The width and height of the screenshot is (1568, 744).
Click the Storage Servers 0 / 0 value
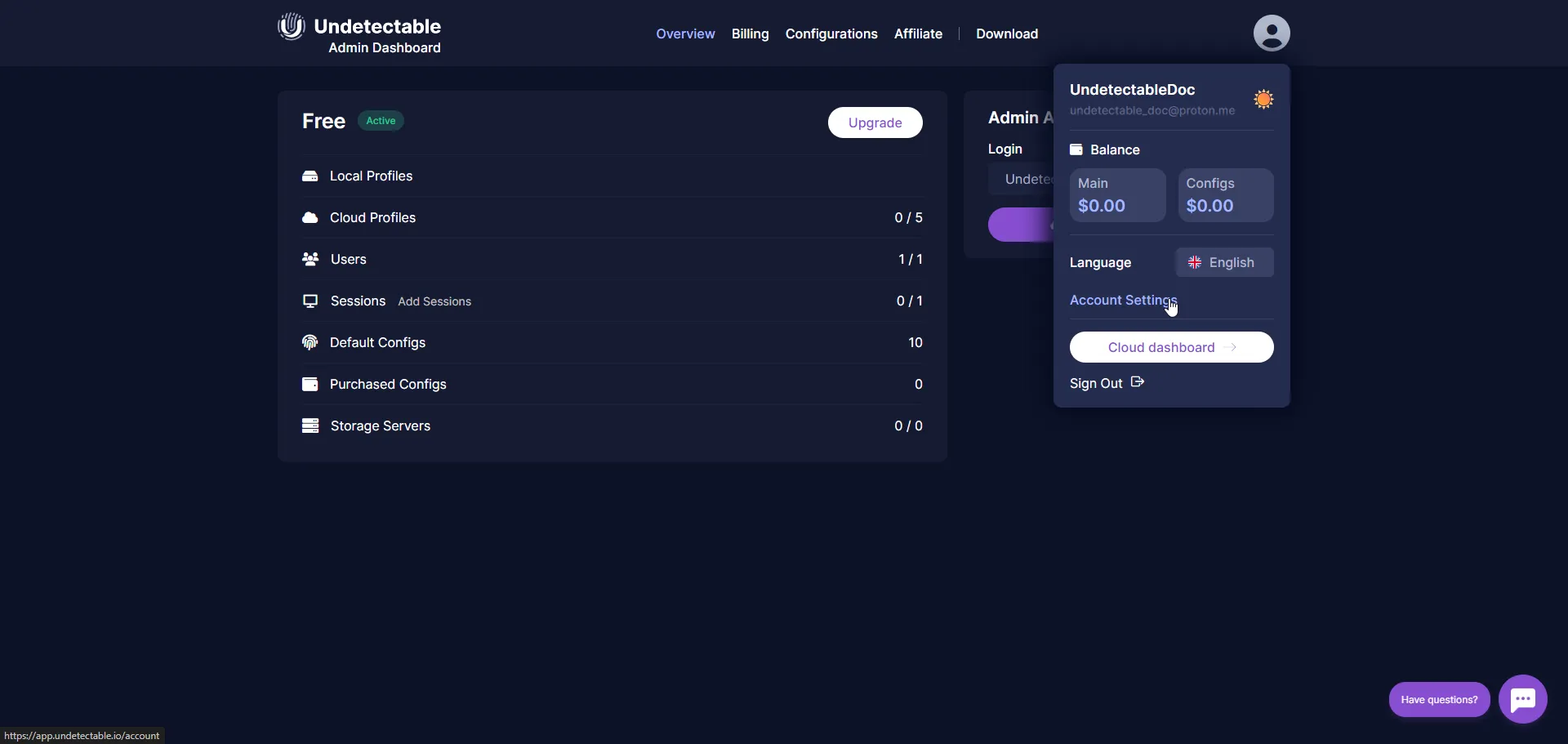point(908,425)
